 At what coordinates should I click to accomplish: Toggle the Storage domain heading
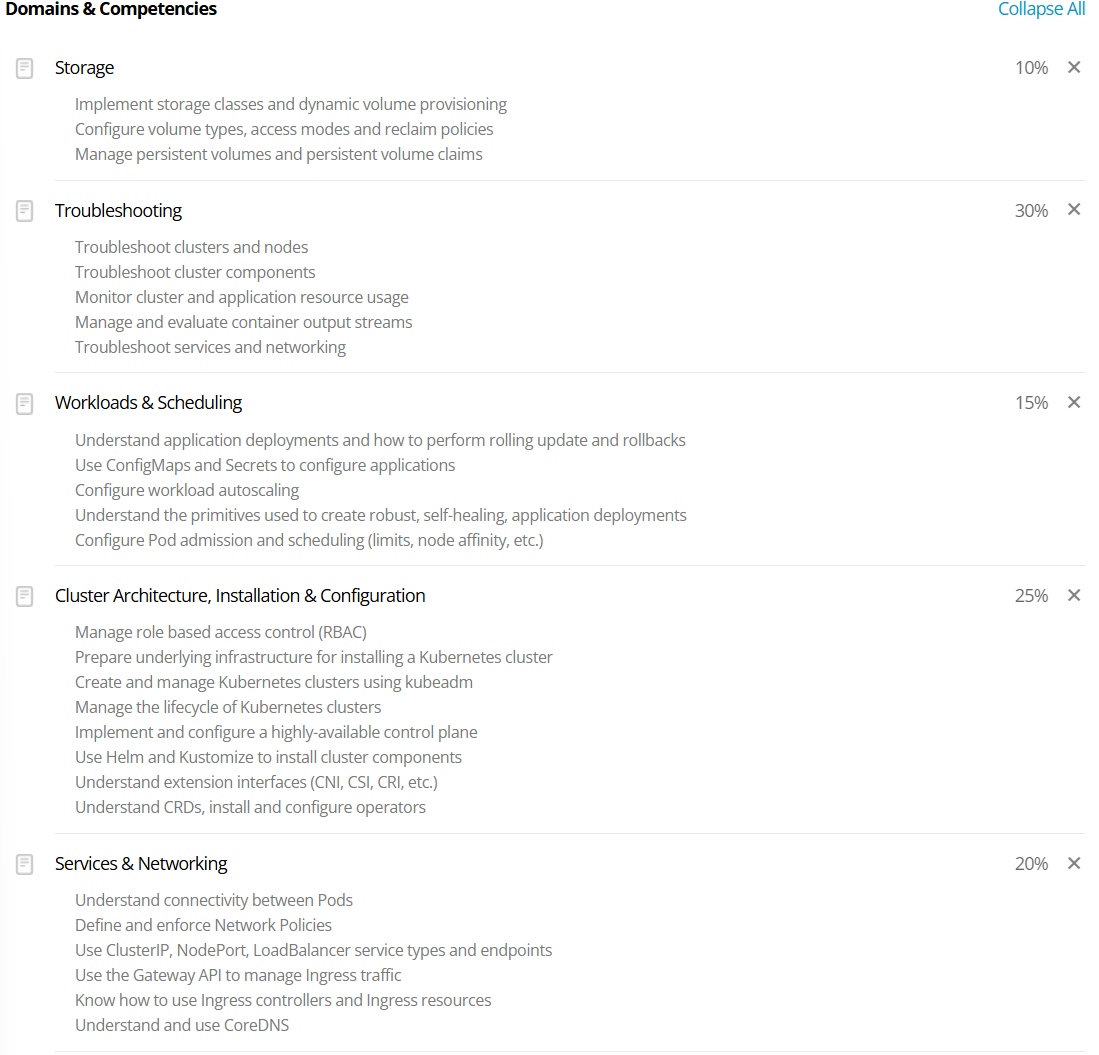click(85, 68)
